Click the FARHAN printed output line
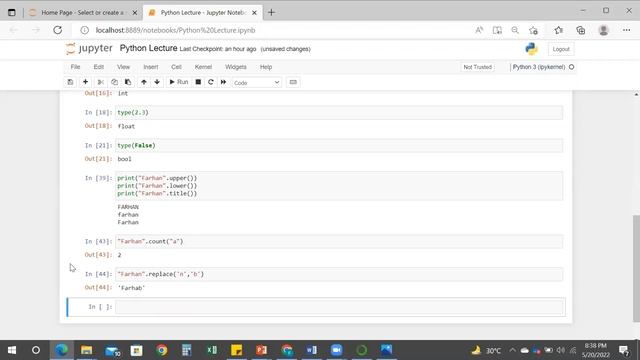The height and width of the screenshot is (360, 640). tap(128, 207)
